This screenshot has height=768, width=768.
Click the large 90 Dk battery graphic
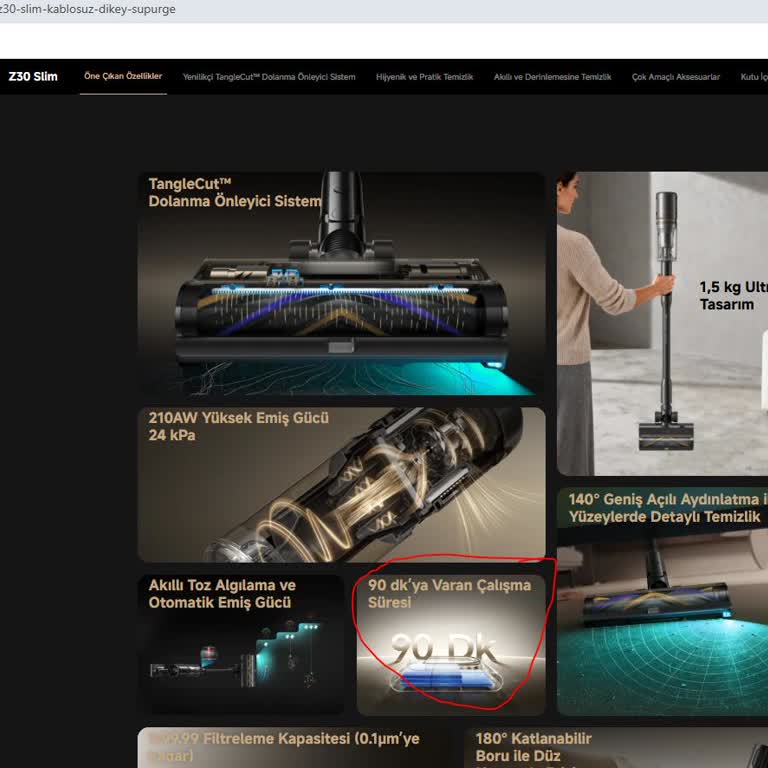(x=445, y=661)
